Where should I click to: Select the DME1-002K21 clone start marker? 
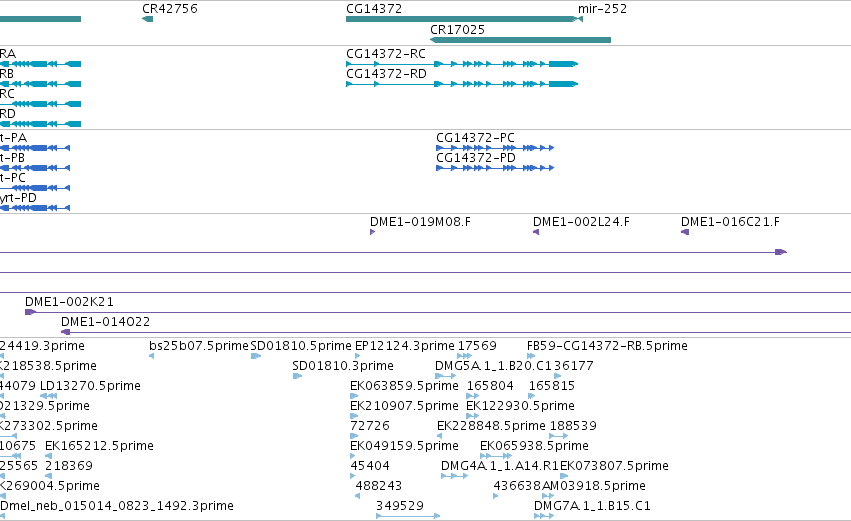[30, 312]
